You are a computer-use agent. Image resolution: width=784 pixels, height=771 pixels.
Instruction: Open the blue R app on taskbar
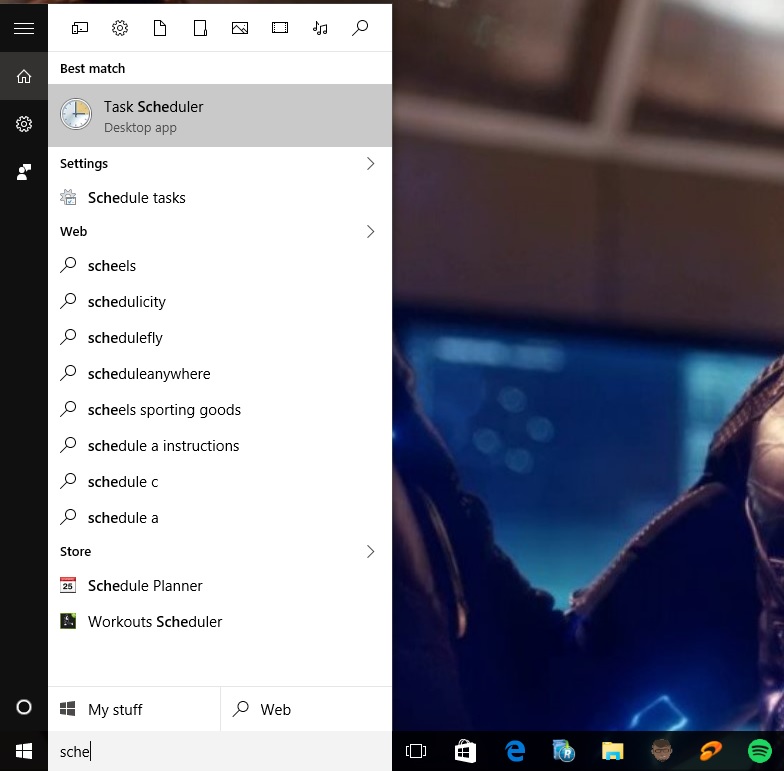point(564,751)
